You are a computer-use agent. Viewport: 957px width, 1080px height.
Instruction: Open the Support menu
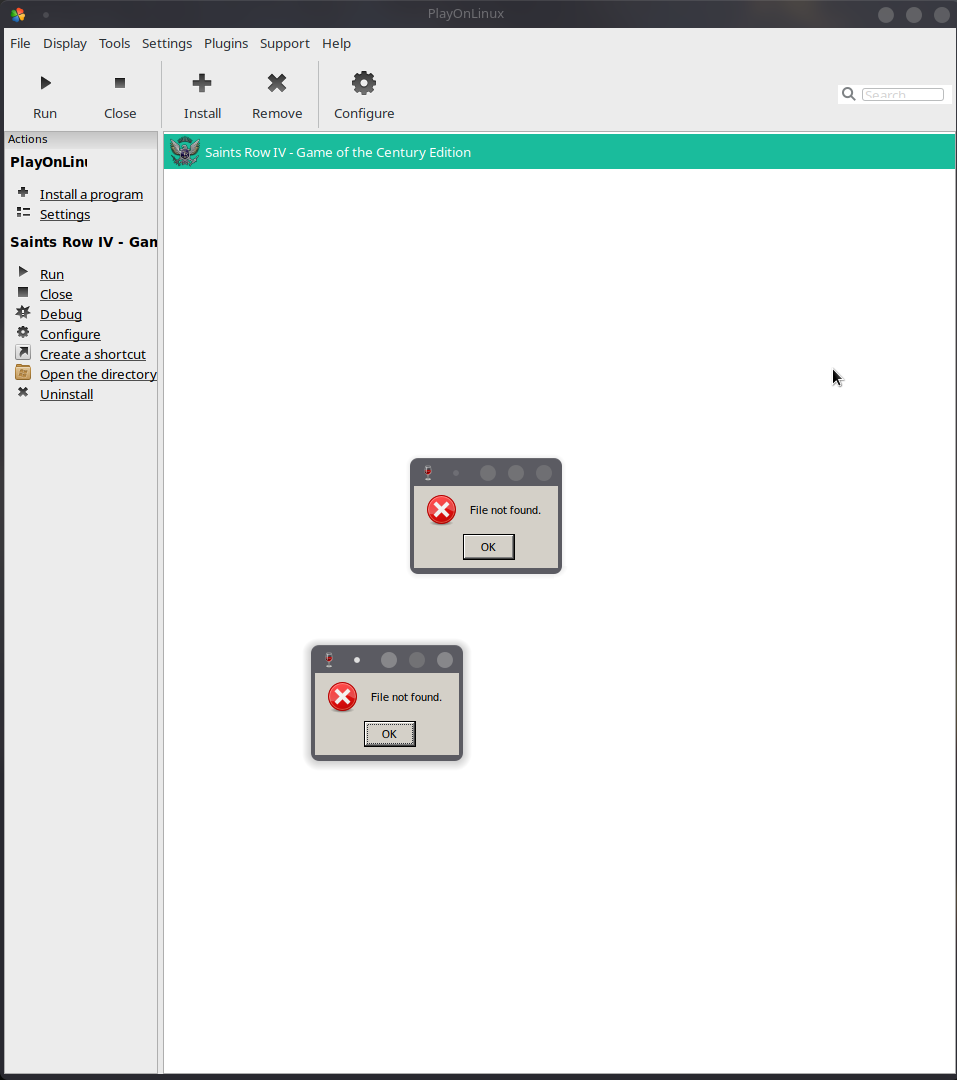tap(285, 43)
